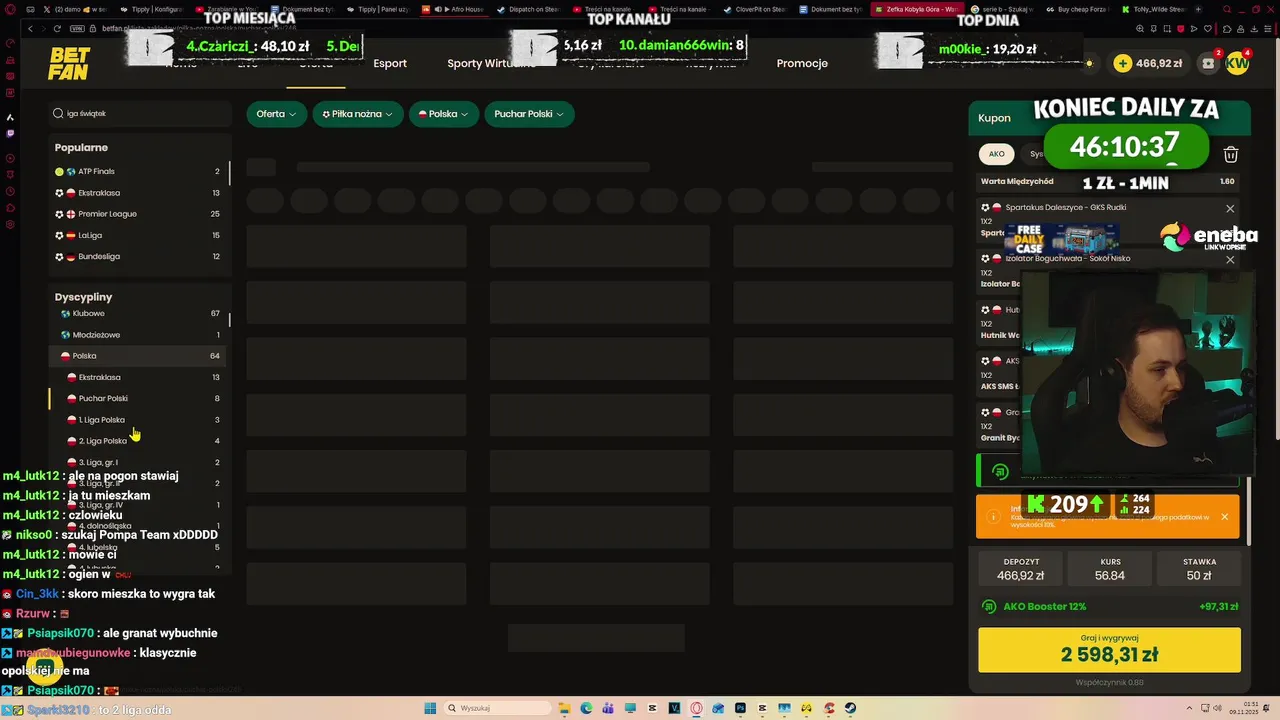The image size is (1280, 720).
Task: Open Microsoft Teams from the taskbar
Action: click(608, 708)
